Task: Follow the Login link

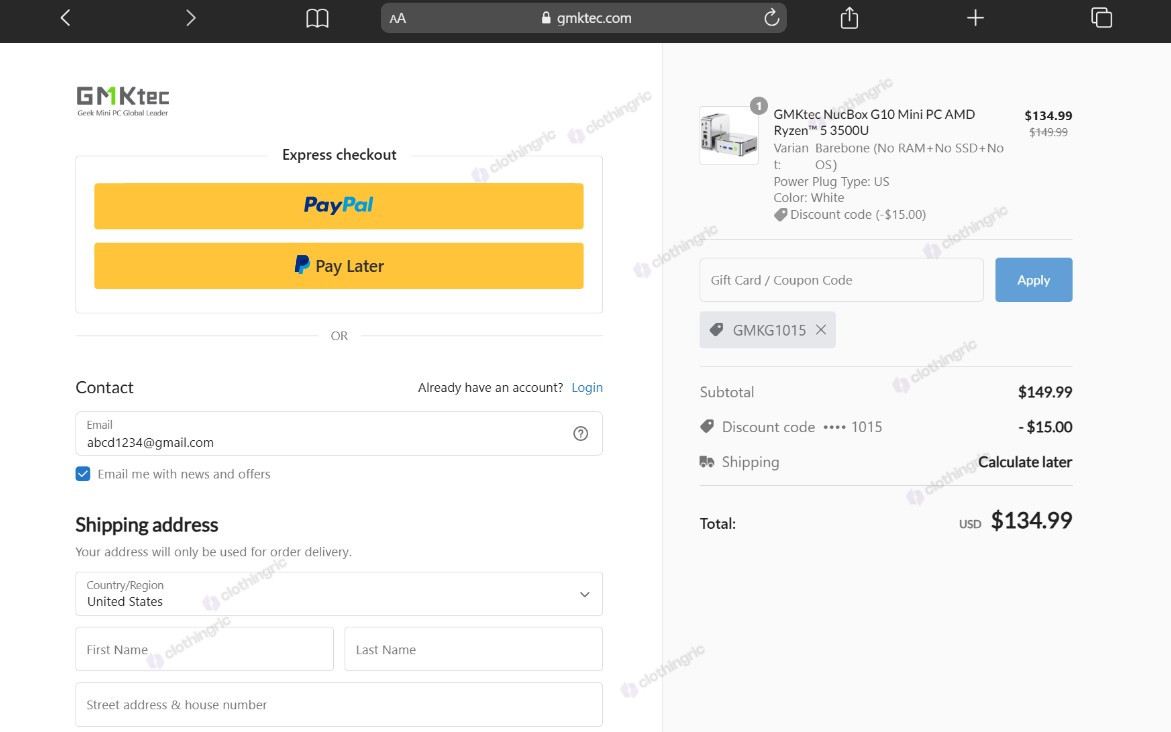Action: pyautogui.click(x=587, y=387)
